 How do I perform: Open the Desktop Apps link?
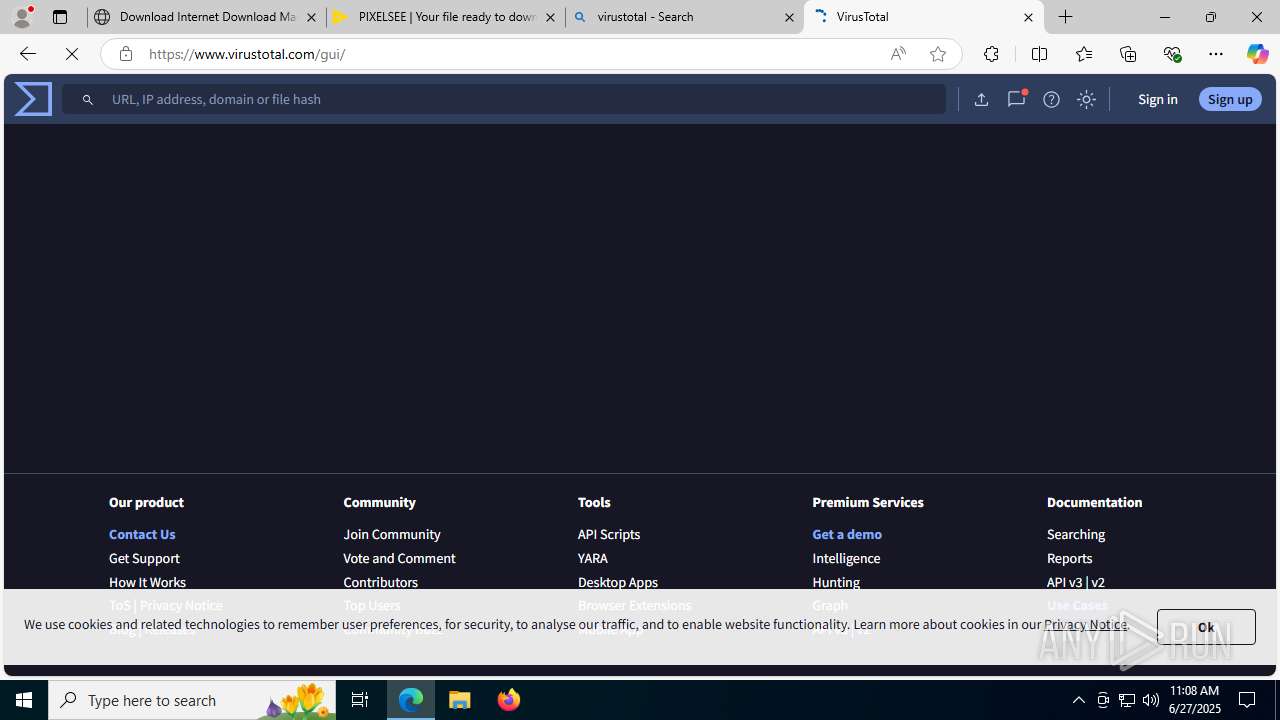618,582
